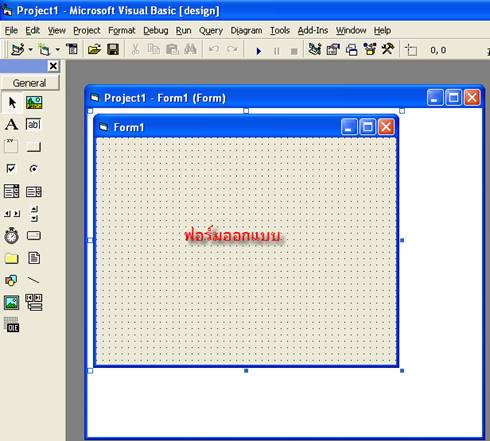The height and width of the screenshot is (441, 490).
Task: Click the General toolbox tab button
Action: click(30, 83)
